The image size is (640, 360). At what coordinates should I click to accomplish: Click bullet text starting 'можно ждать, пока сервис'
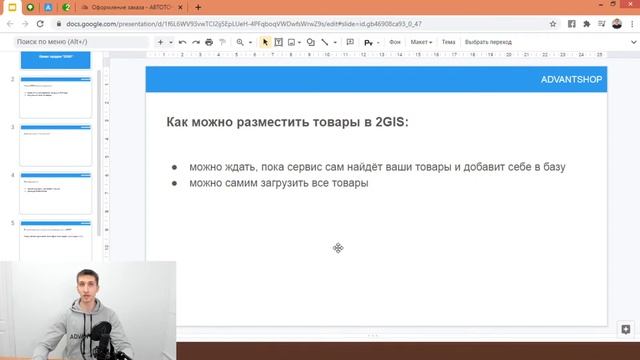tap(377, 167)
